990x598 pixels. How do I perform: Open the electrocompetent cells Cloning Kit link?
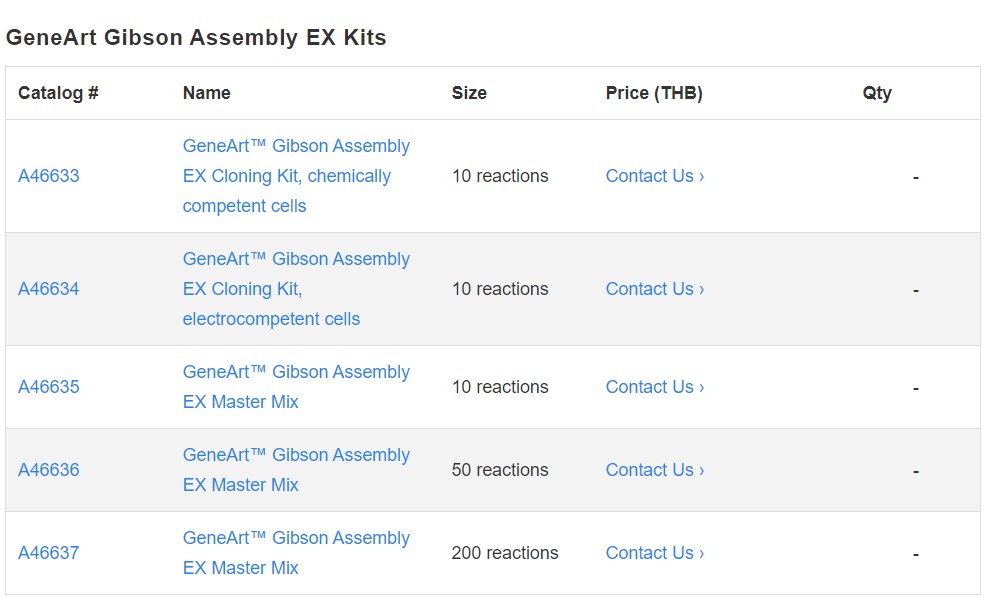296,289
